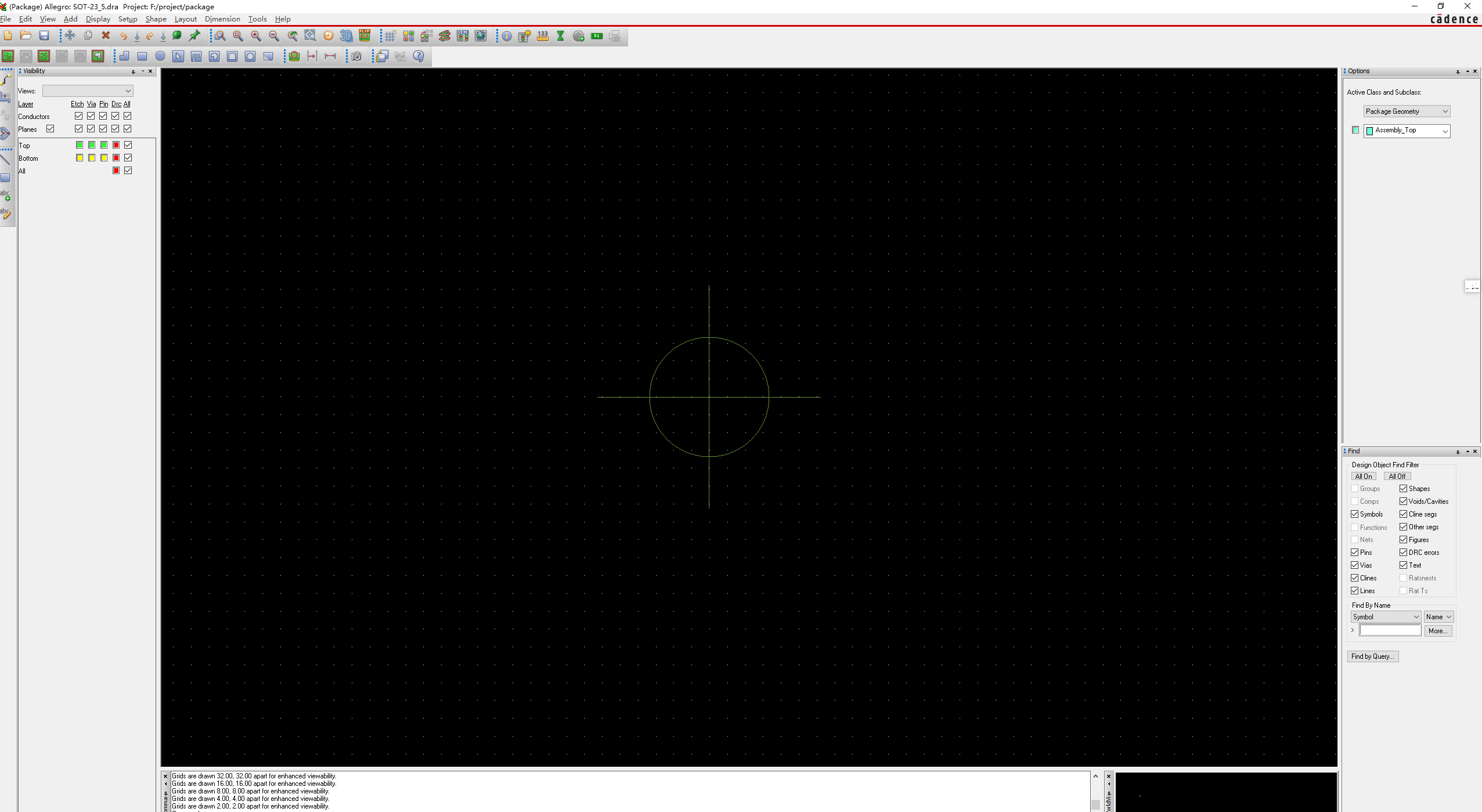Click the Flip design icon
Screen dimensions: 1482x812
pos(365,36)
